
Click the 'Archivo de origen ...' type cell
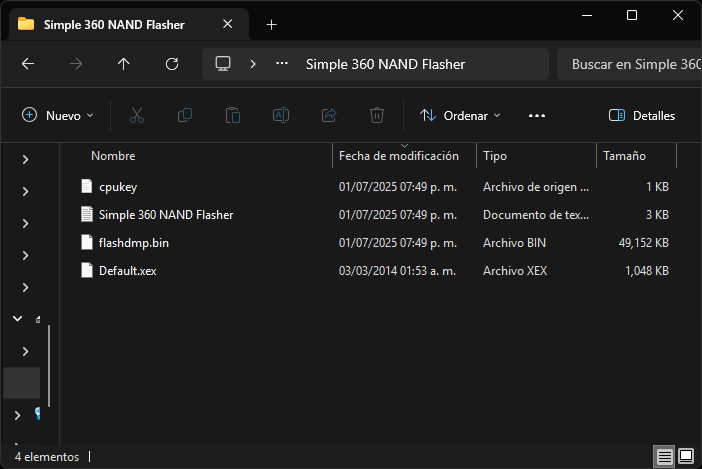coord(536,187)
